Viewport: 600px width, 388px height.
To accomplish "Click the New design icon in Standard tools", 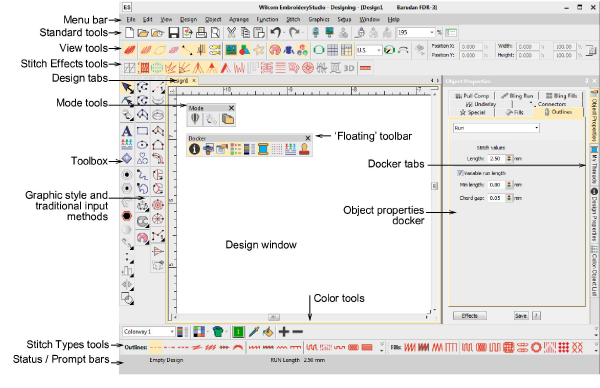I will (x=130, y=33).
